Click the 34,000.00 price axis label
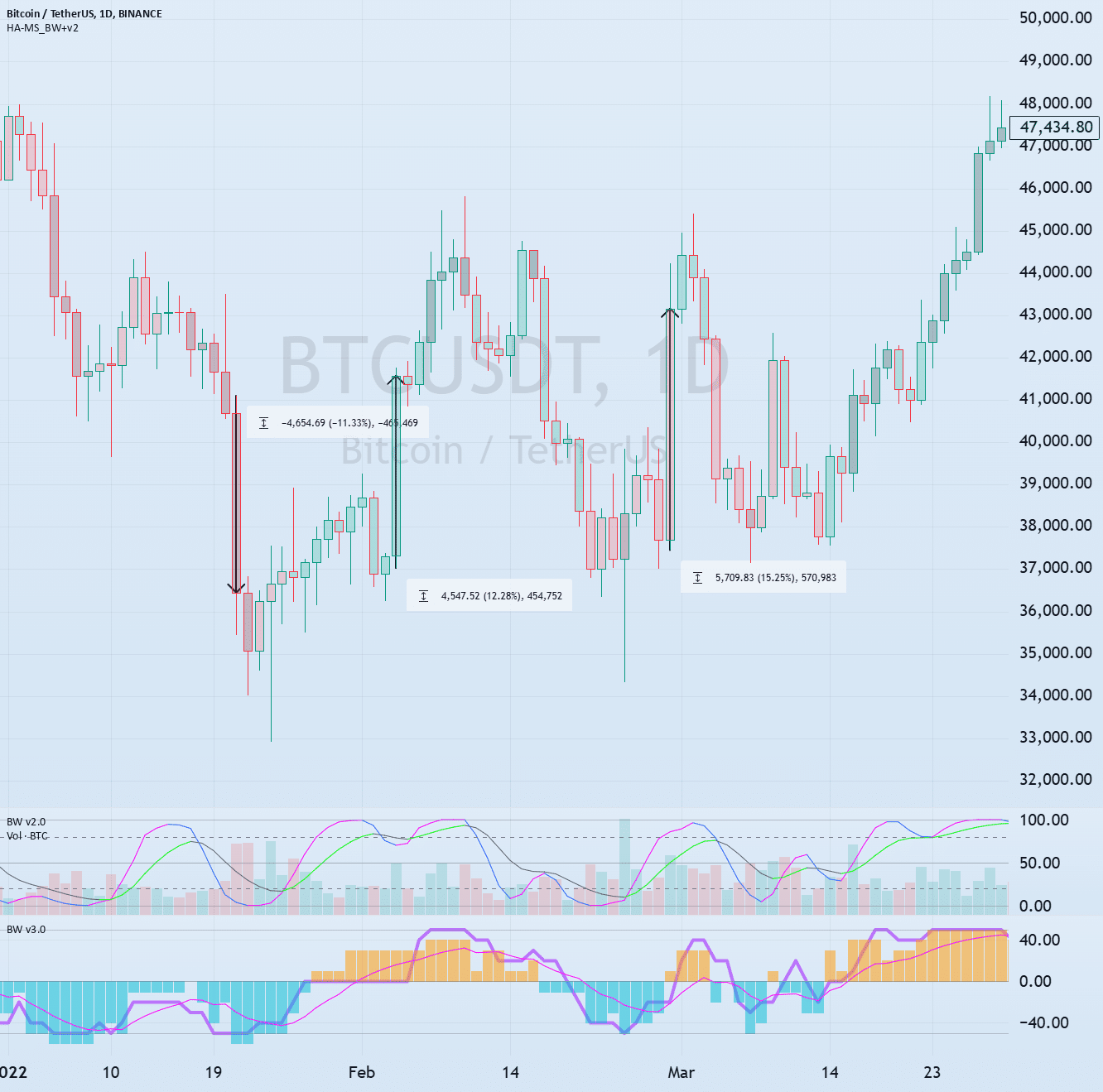This screenshot has width=1103, height=1092. point(1056,695)
